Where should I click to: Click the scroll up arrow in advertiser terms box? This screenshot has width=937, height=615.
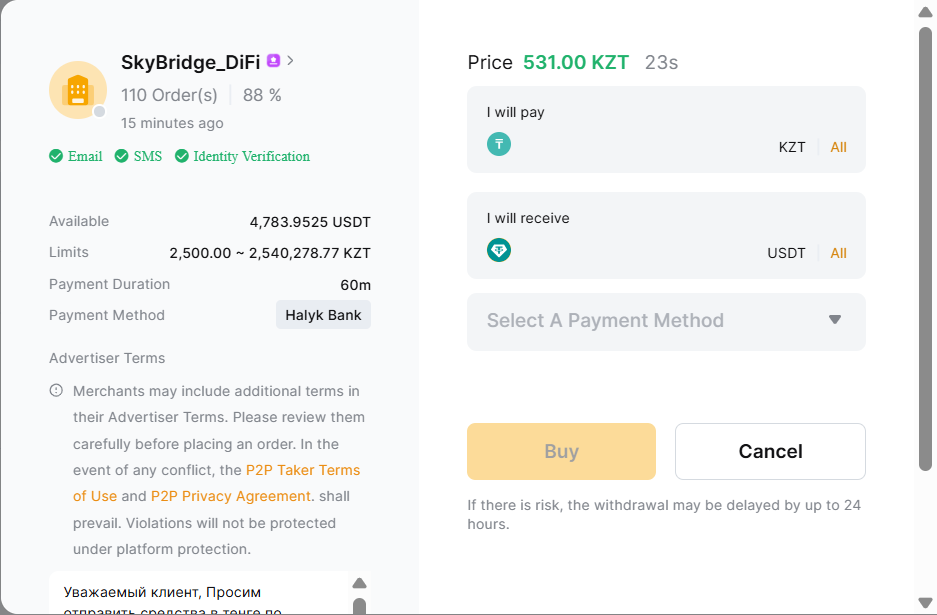[x=360, y=584]
